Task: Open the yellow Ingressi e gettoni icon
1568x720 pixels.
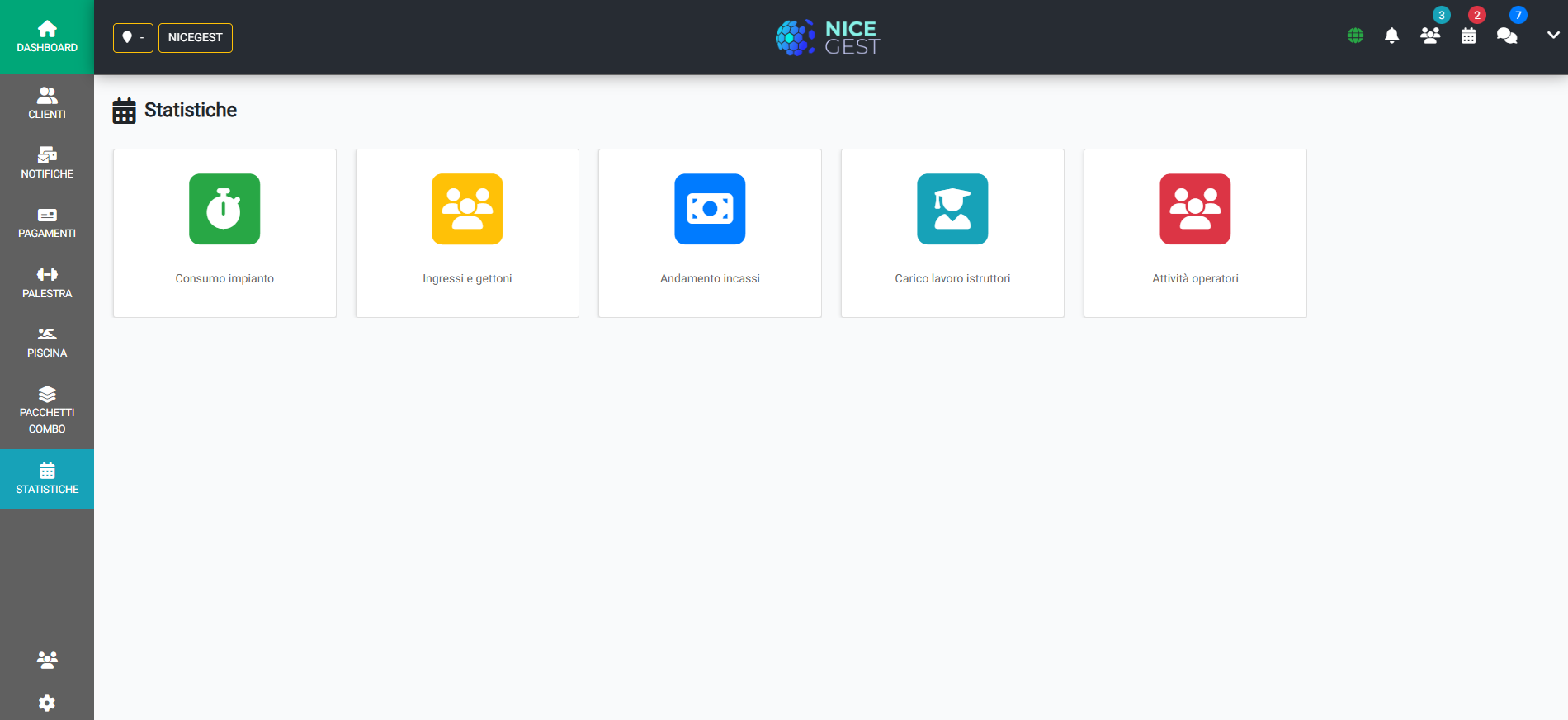Action: [x=467, y=209]
